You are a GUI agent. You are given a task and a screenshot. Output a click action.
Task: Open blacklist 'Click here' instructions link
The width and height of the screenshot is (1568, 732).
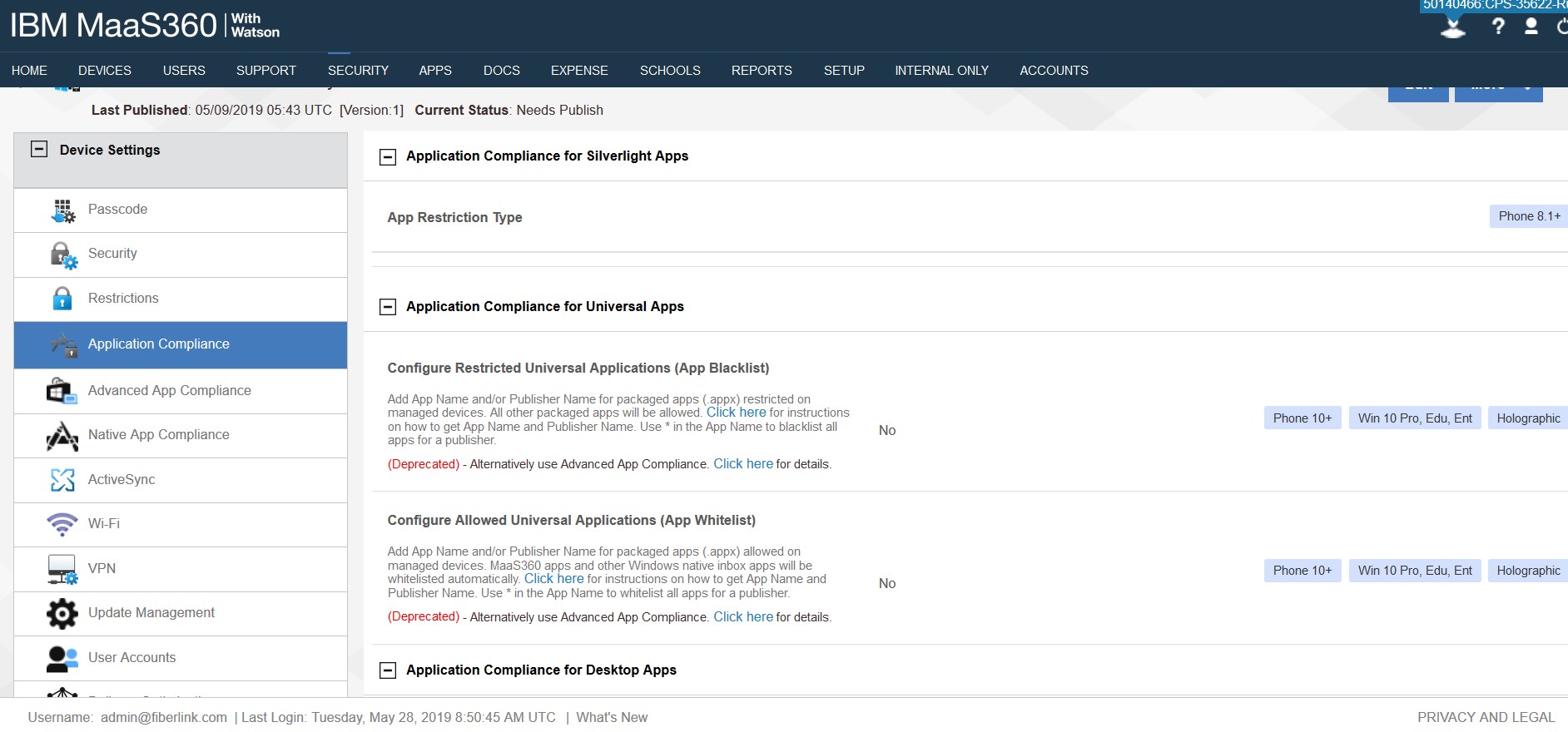pyautogui.click(x=737, y=413)
